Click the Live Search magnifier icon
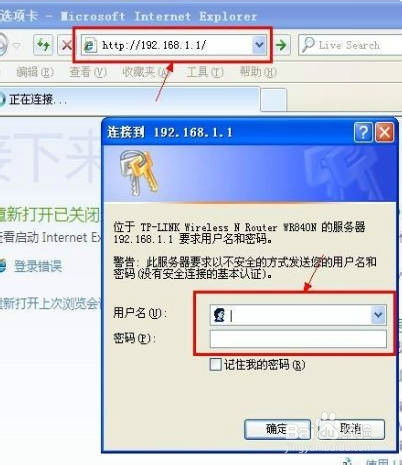Screen dimensions: 402x465 (308, 45)
